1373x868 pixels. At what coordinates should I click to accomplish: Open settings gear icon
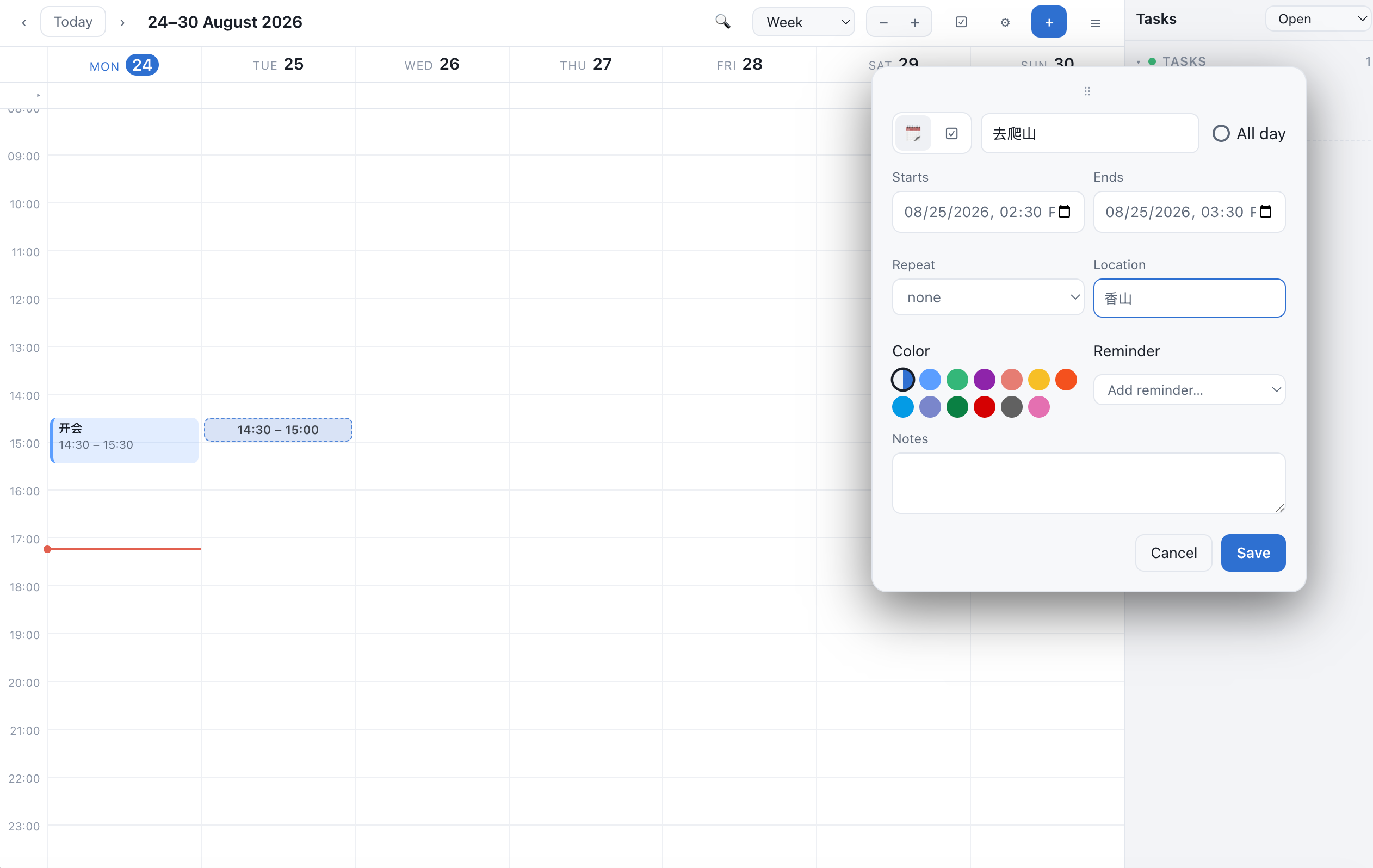pyautogui.click(x=1005, y=22)
